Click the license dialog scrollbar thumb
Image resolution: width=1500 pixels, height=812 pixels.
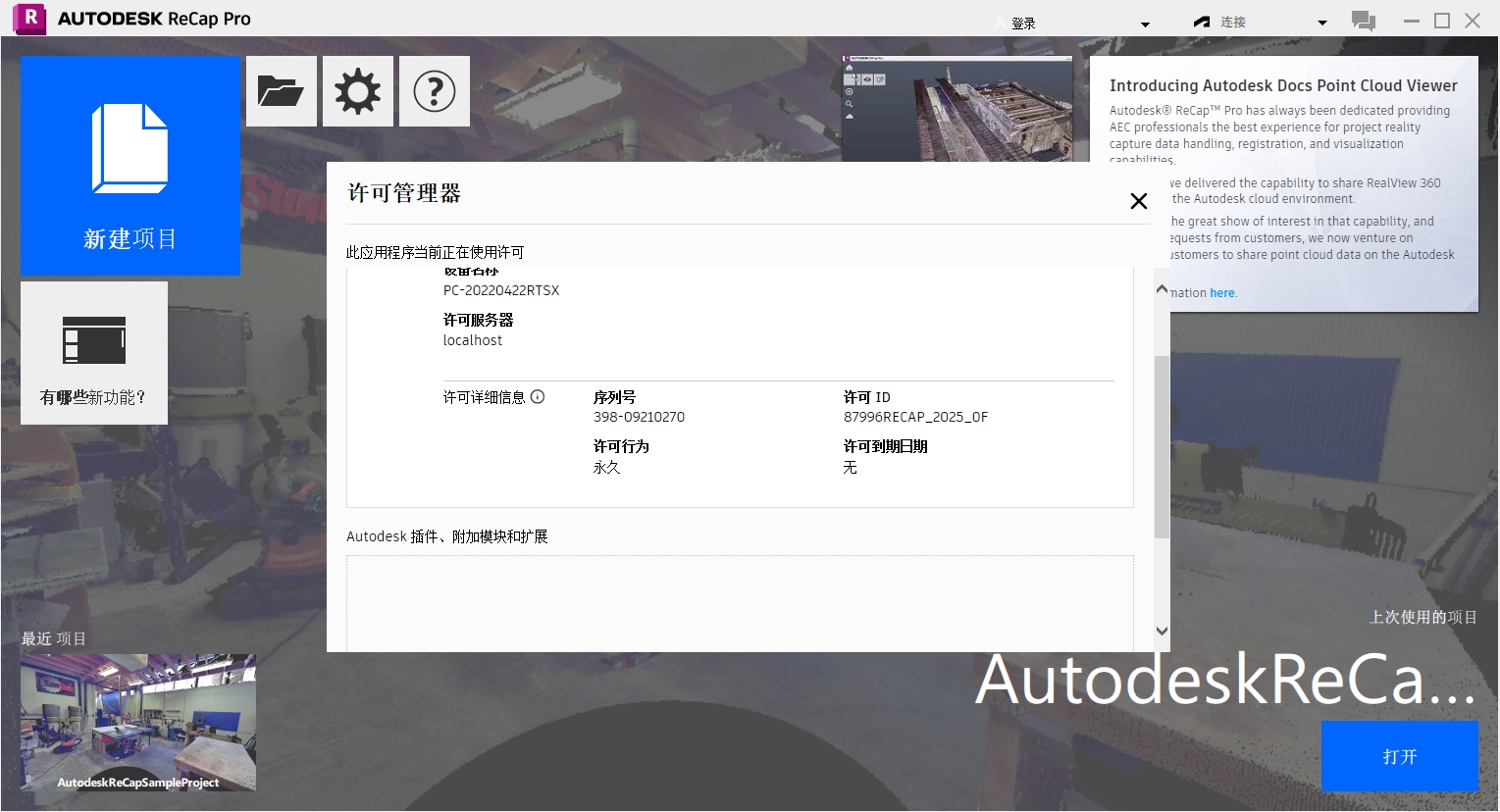(1162, 446)
